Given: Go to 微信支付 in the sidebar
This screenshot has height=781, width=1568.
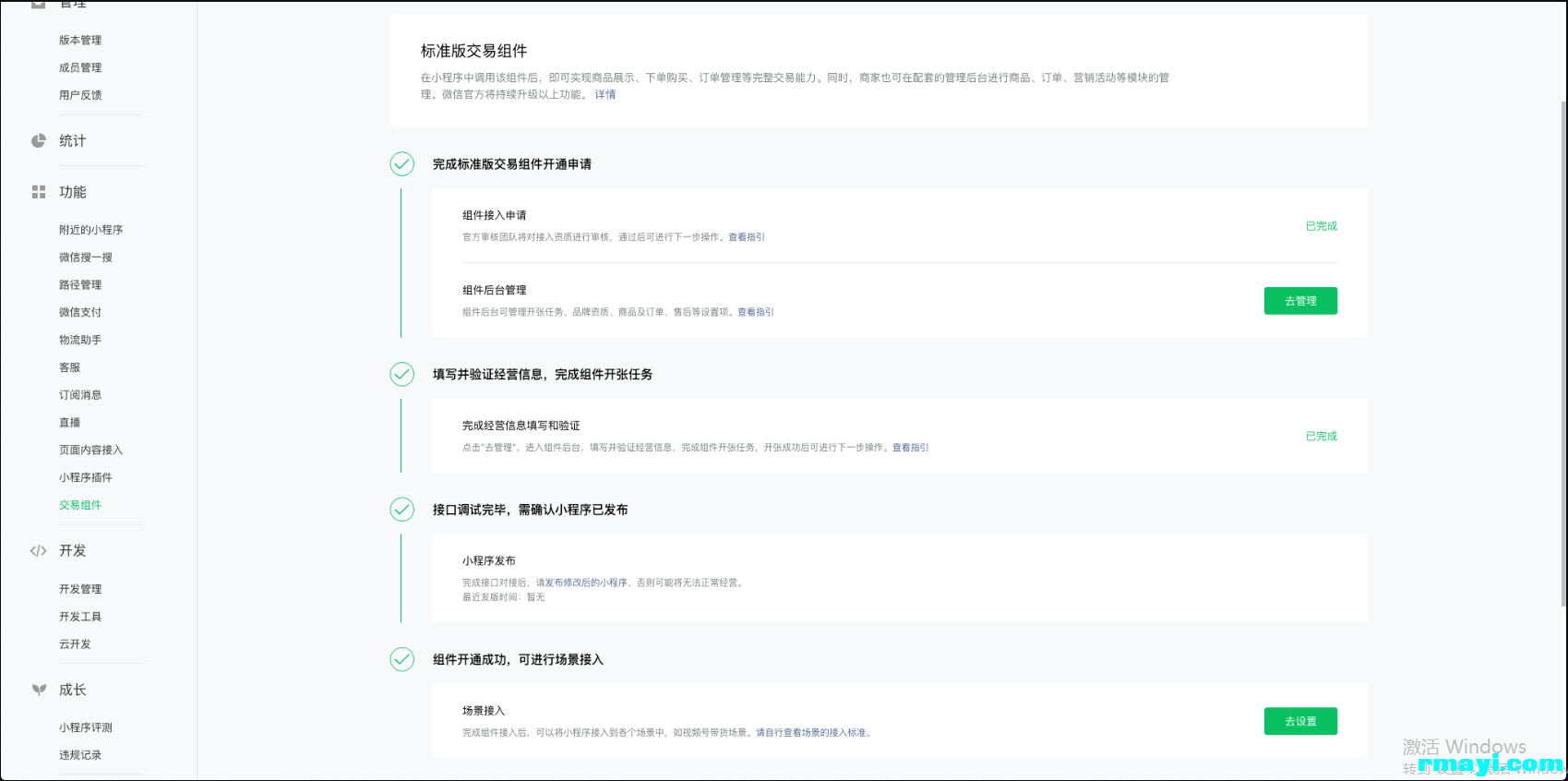Looking at the screenshot, I should (x=80, y=312).
